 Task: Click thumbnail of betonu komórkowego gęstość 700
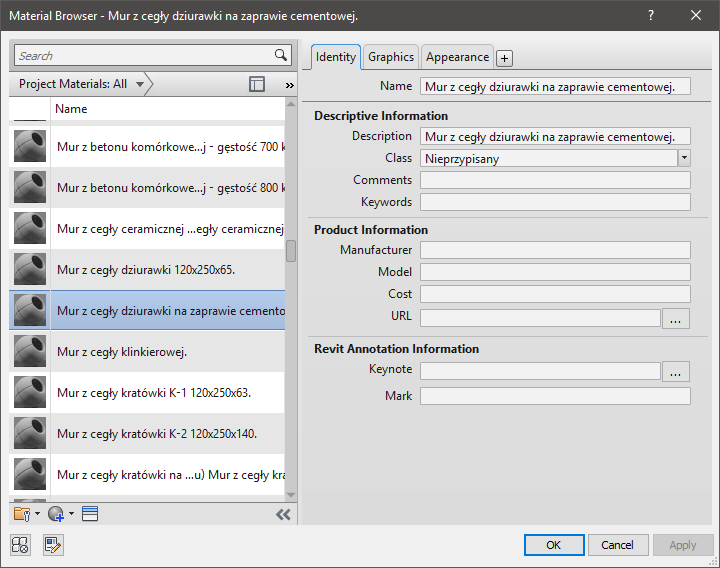tap(30, 146)
